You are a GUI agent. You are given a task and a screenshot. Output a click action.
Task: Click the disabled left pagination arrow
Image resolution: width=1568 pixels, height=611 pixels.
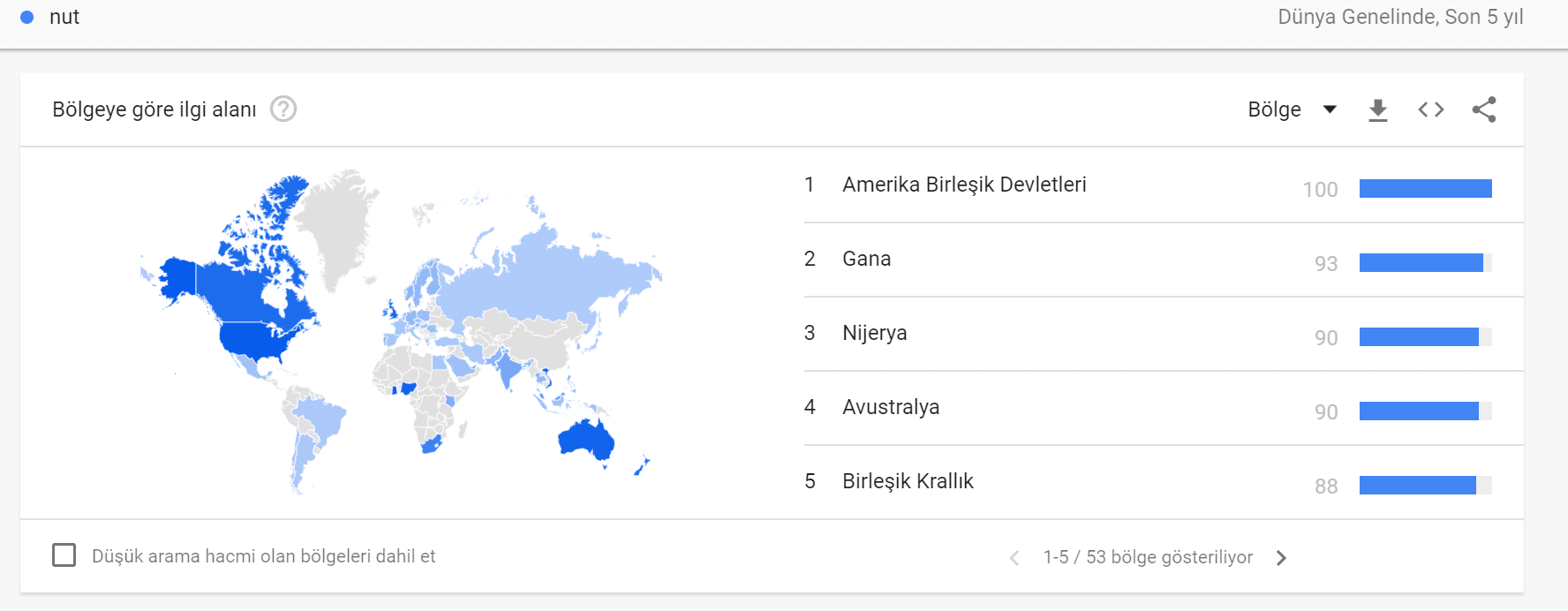point(1014,557)
